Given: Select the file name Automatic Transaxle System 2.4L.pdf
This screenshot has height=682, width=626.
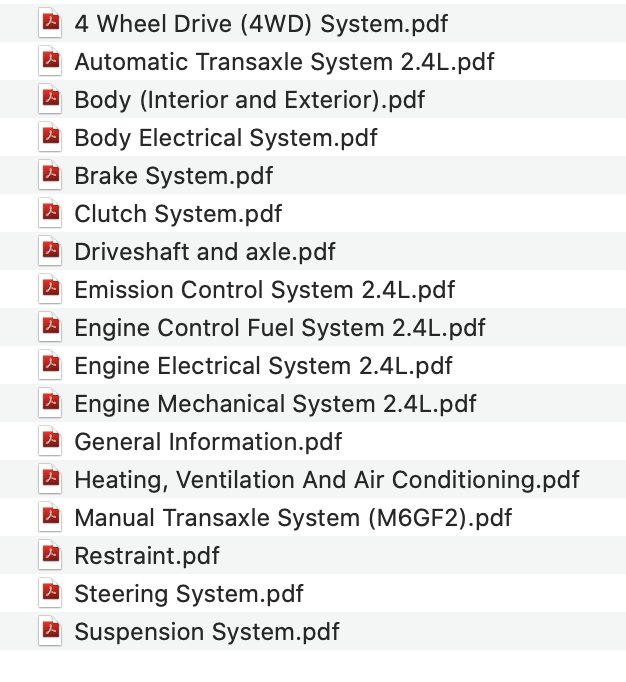Looking at the screenshot, I should click(284, 62).
